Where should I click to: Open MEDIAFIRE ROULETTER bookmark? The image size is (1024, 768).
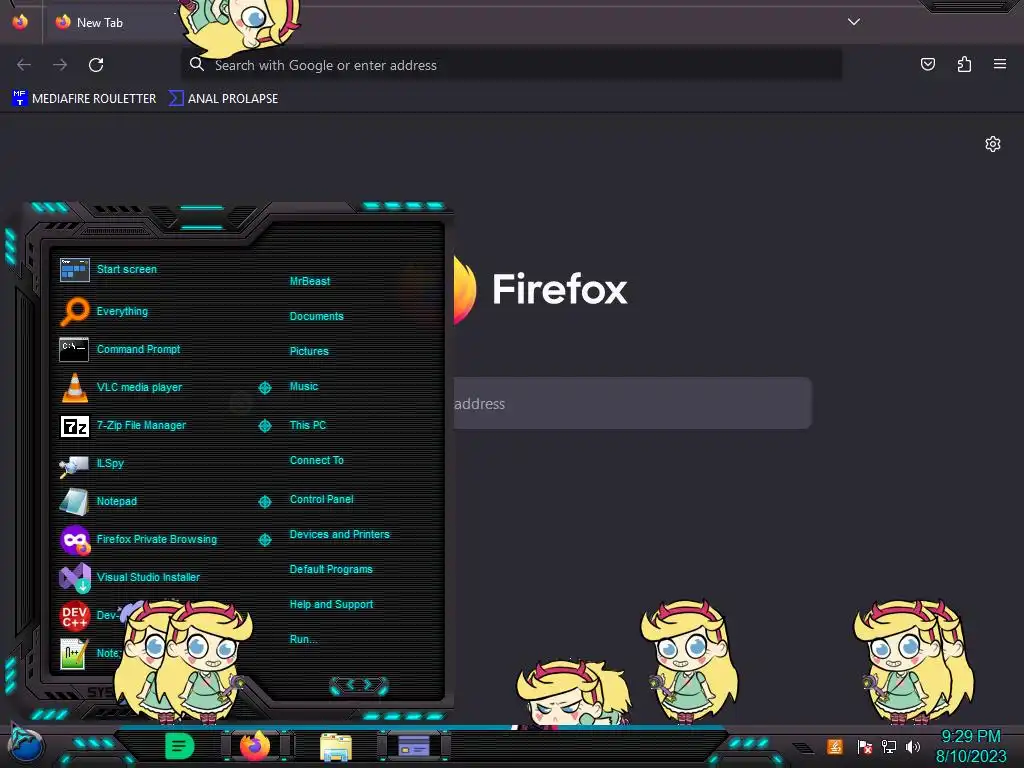(84, 99)
